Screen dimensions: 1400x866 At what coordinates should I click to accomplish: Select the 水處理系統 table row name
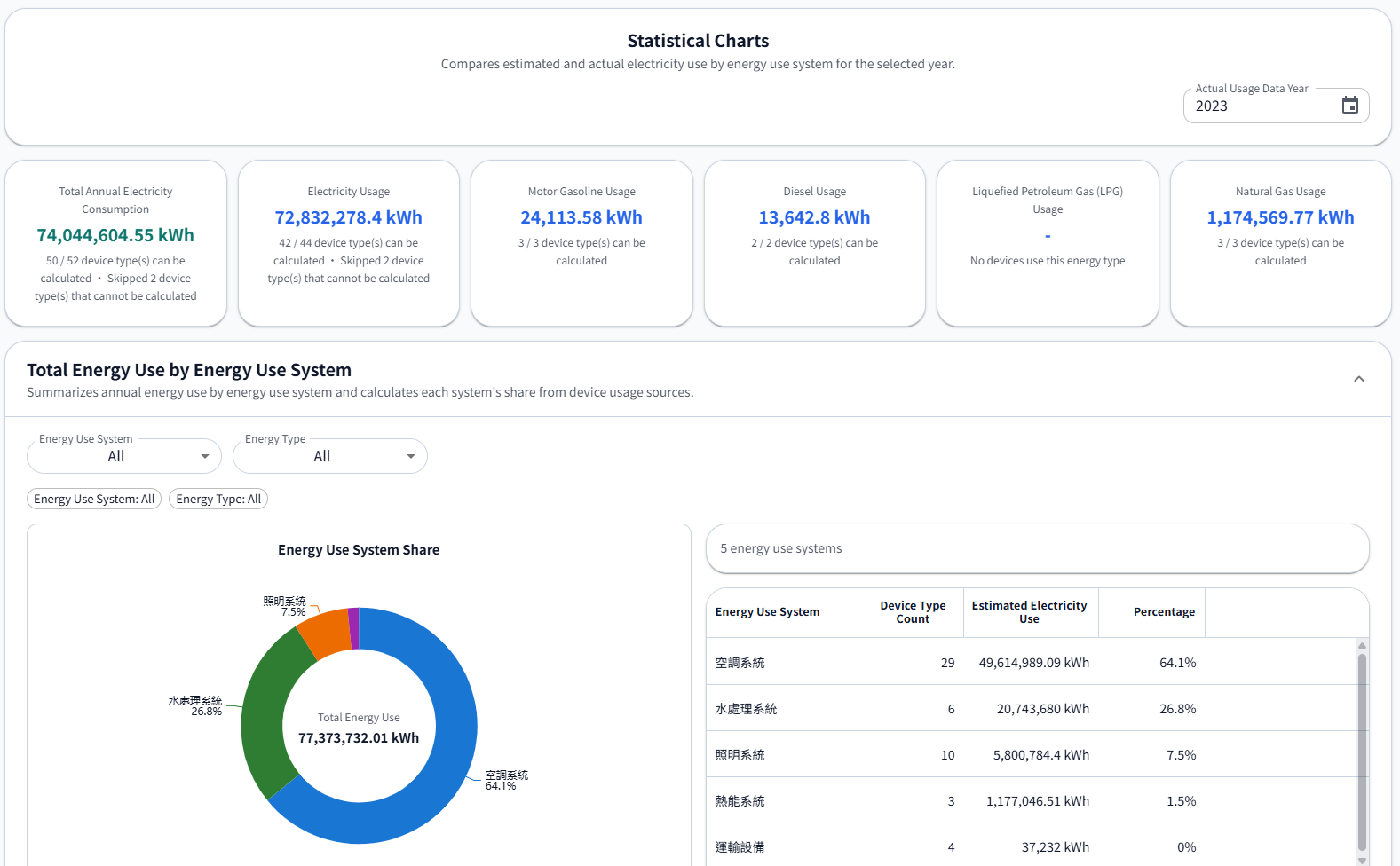[746, 709]
